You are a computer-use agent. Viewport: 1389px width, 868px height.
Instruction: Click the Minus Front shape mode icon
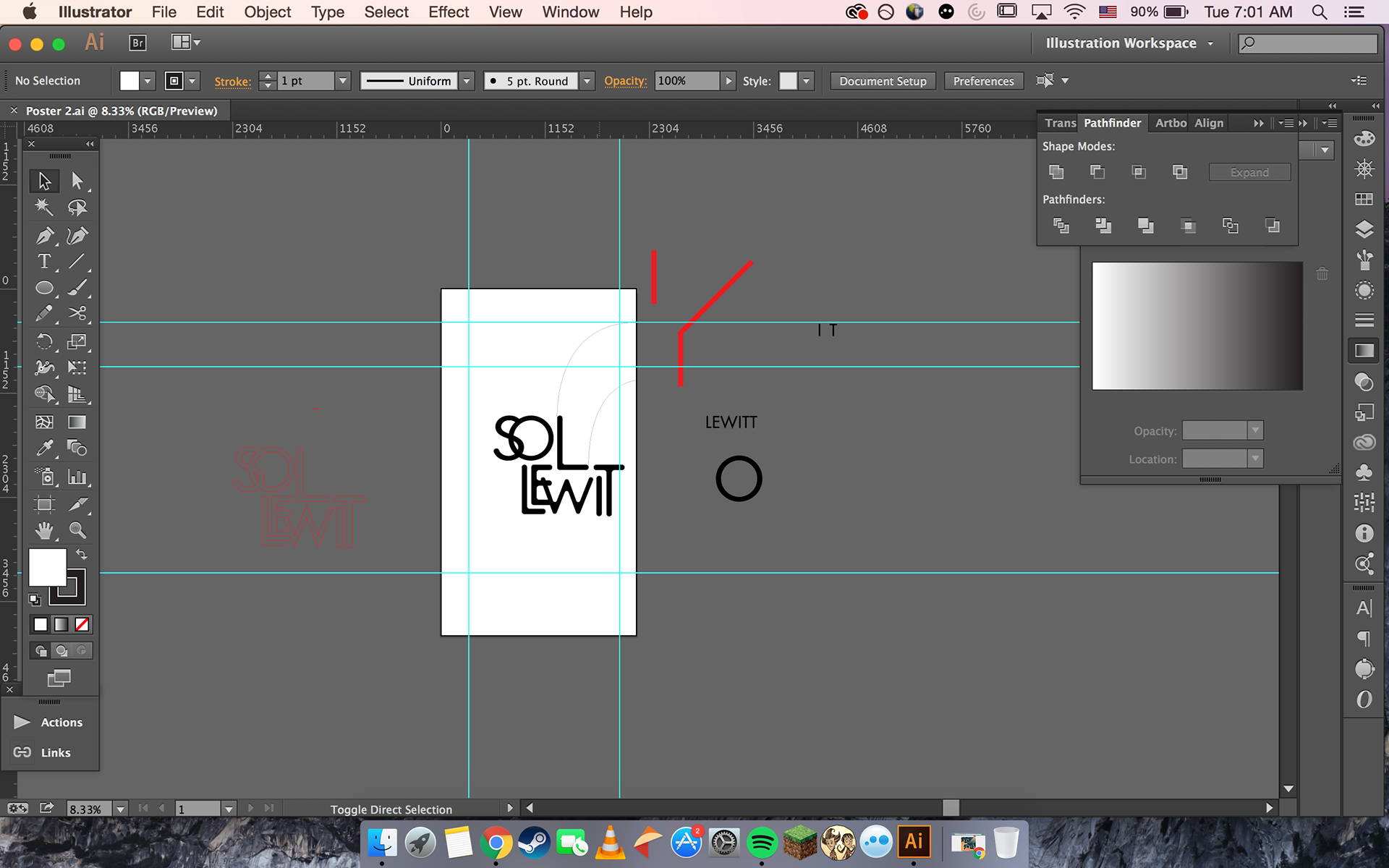1097,172
